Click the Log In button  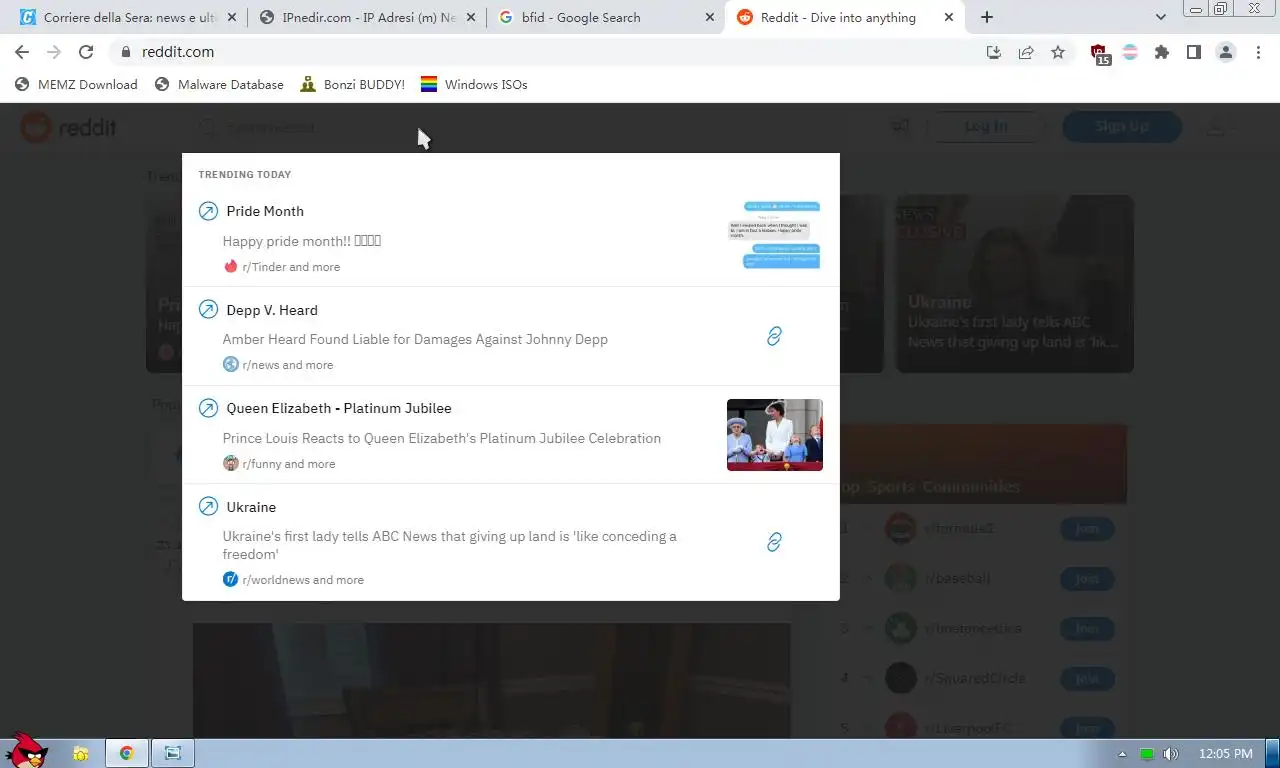(986, 126)
